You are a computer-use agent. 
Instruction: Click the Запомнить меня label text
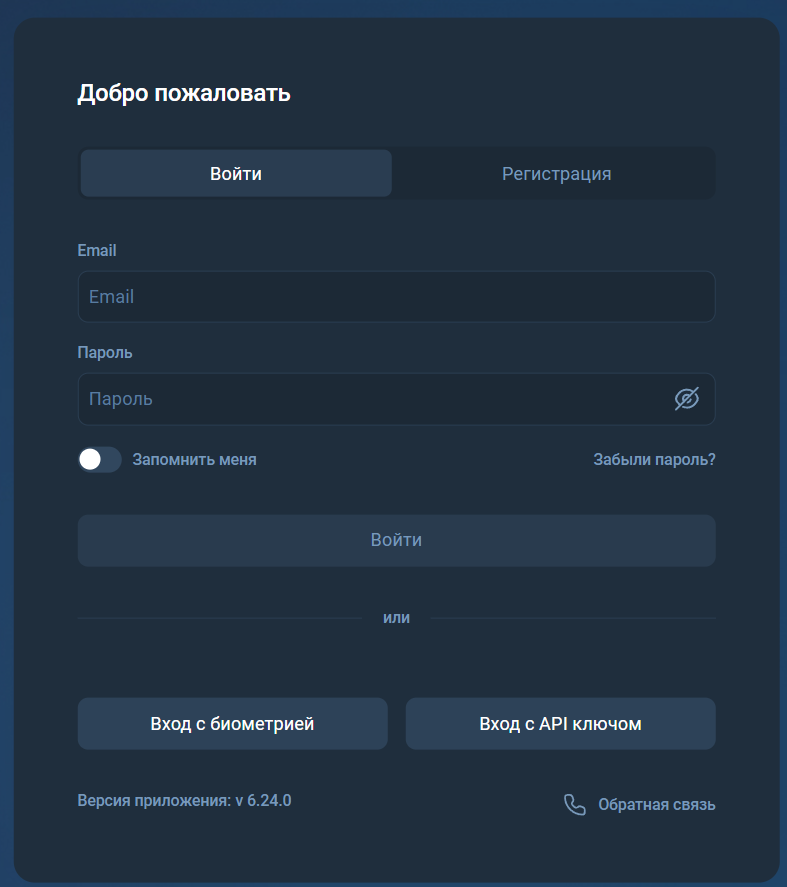(195, 459)
